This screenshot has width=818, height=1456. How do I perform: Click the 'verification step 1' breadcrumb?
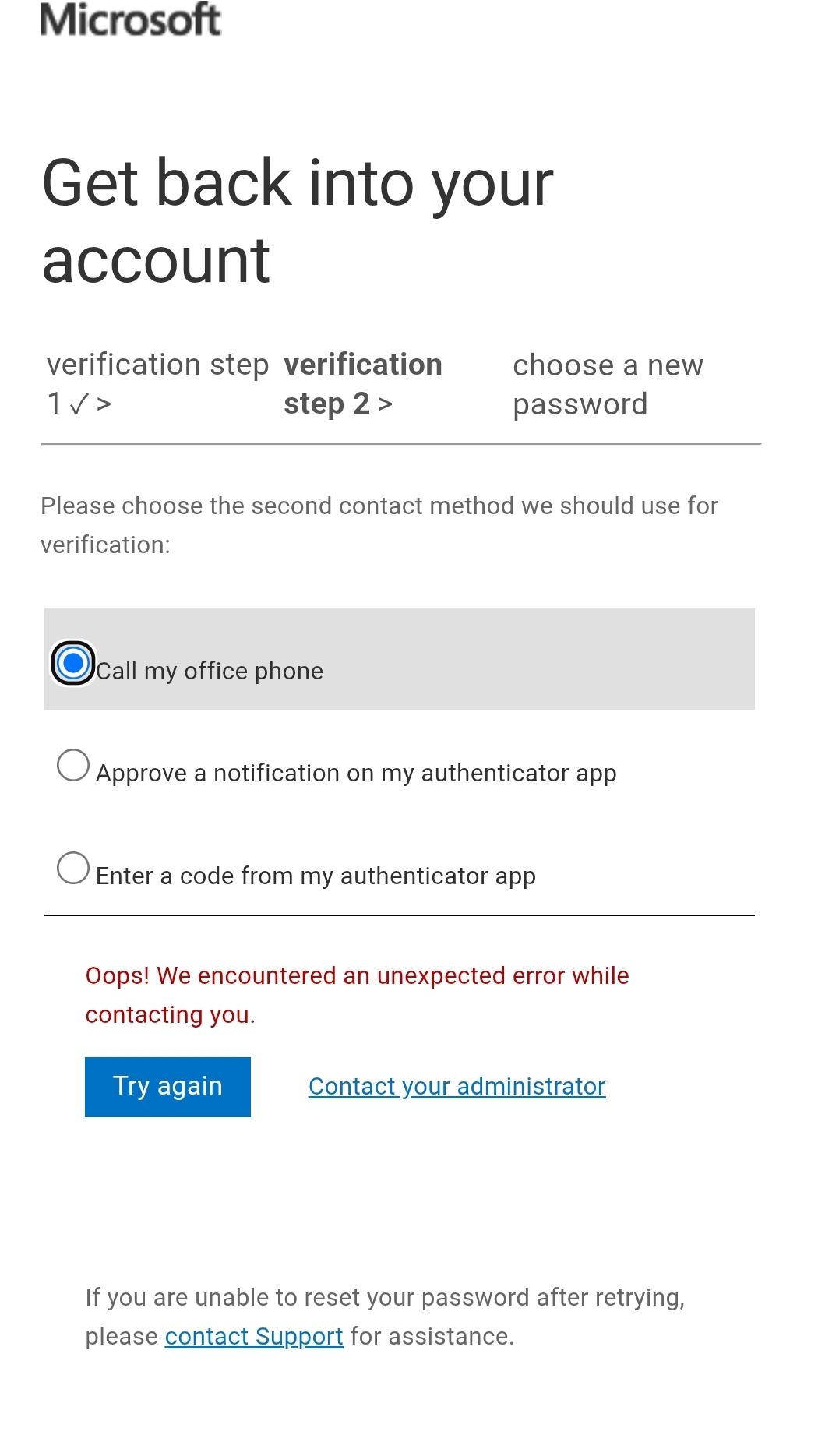(156, 383)
